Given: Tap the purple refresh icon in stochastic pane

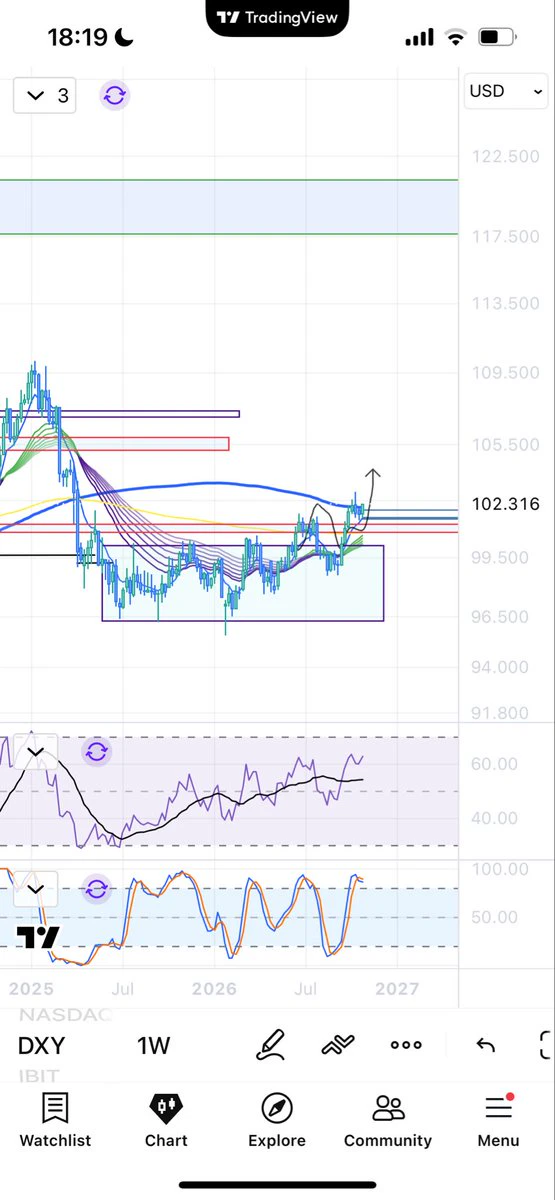Looking at the screenshot, I should (x=96, y=888).
